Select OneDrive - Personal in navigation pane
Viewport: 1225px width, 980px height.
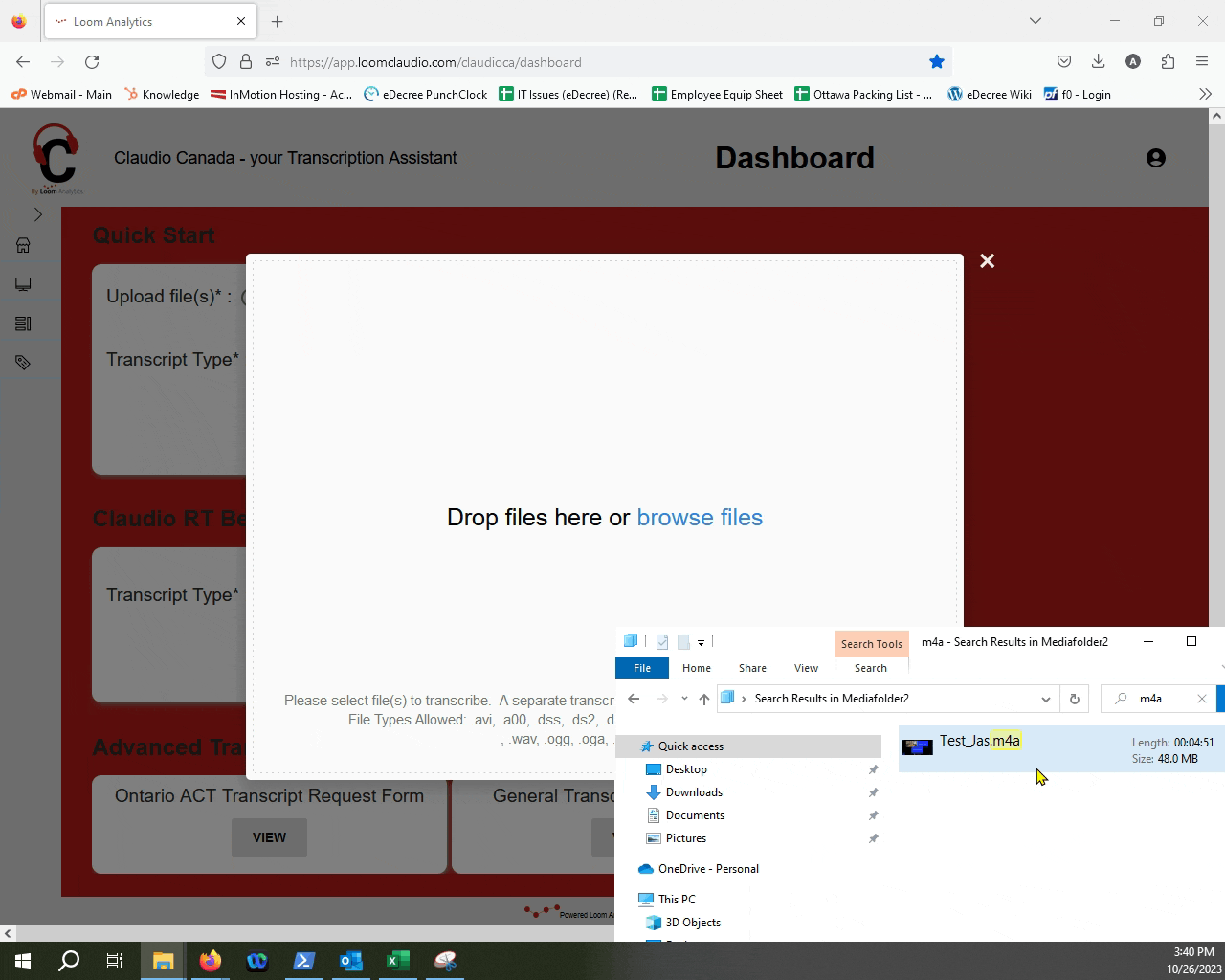(x=708, y=869)
